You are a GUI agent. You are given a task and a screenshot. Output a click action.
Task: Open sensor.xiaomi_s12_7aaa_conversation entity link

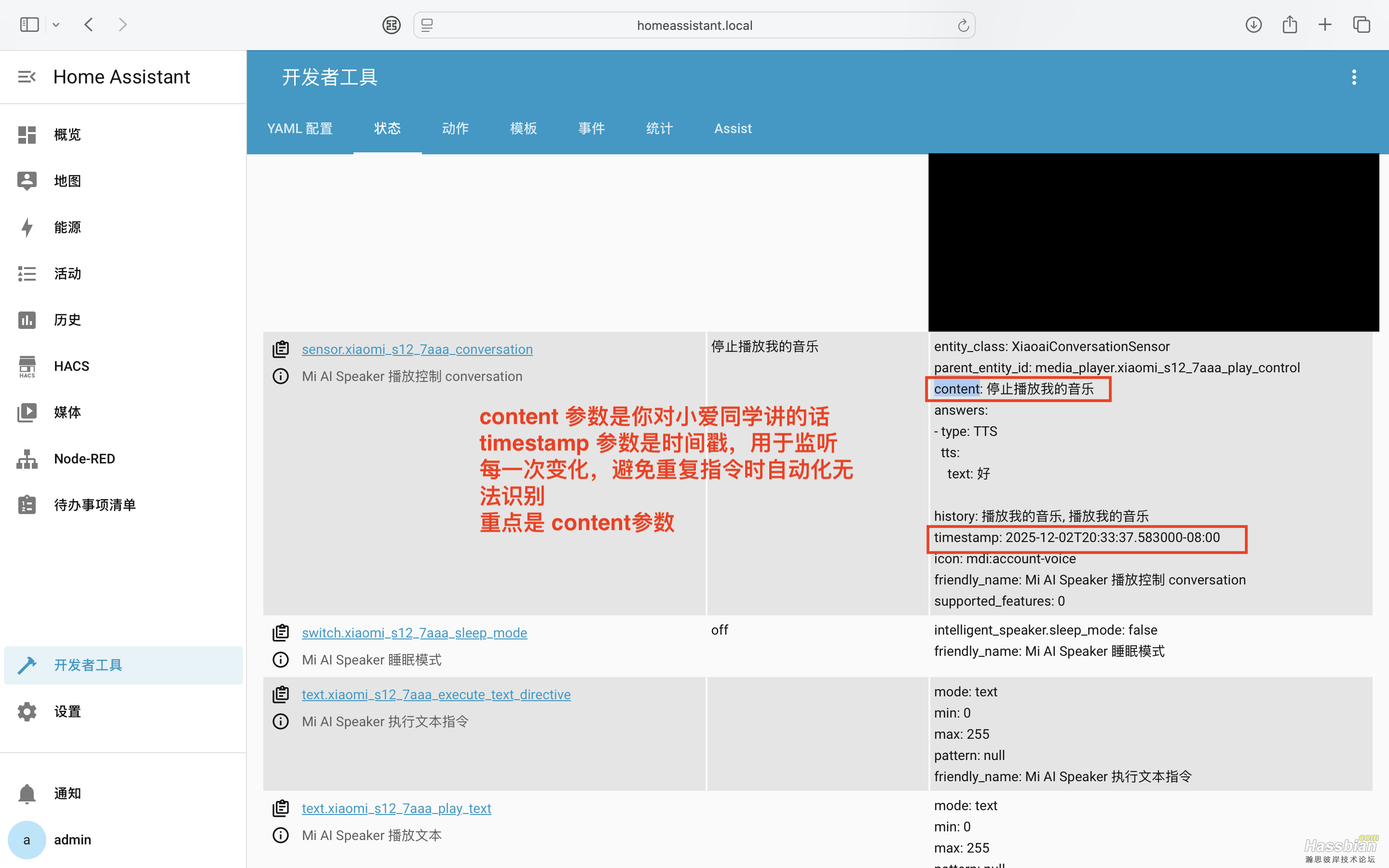(x=417, y=349)
